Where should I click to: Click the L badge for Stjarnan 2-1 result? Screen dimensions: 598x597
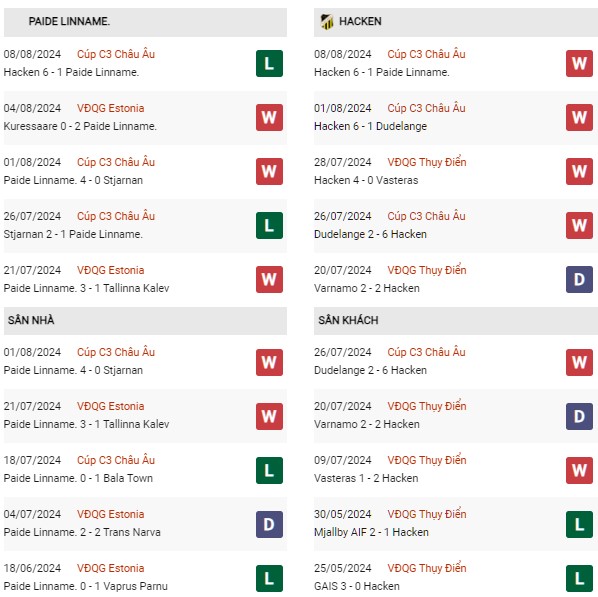(269, 225)
